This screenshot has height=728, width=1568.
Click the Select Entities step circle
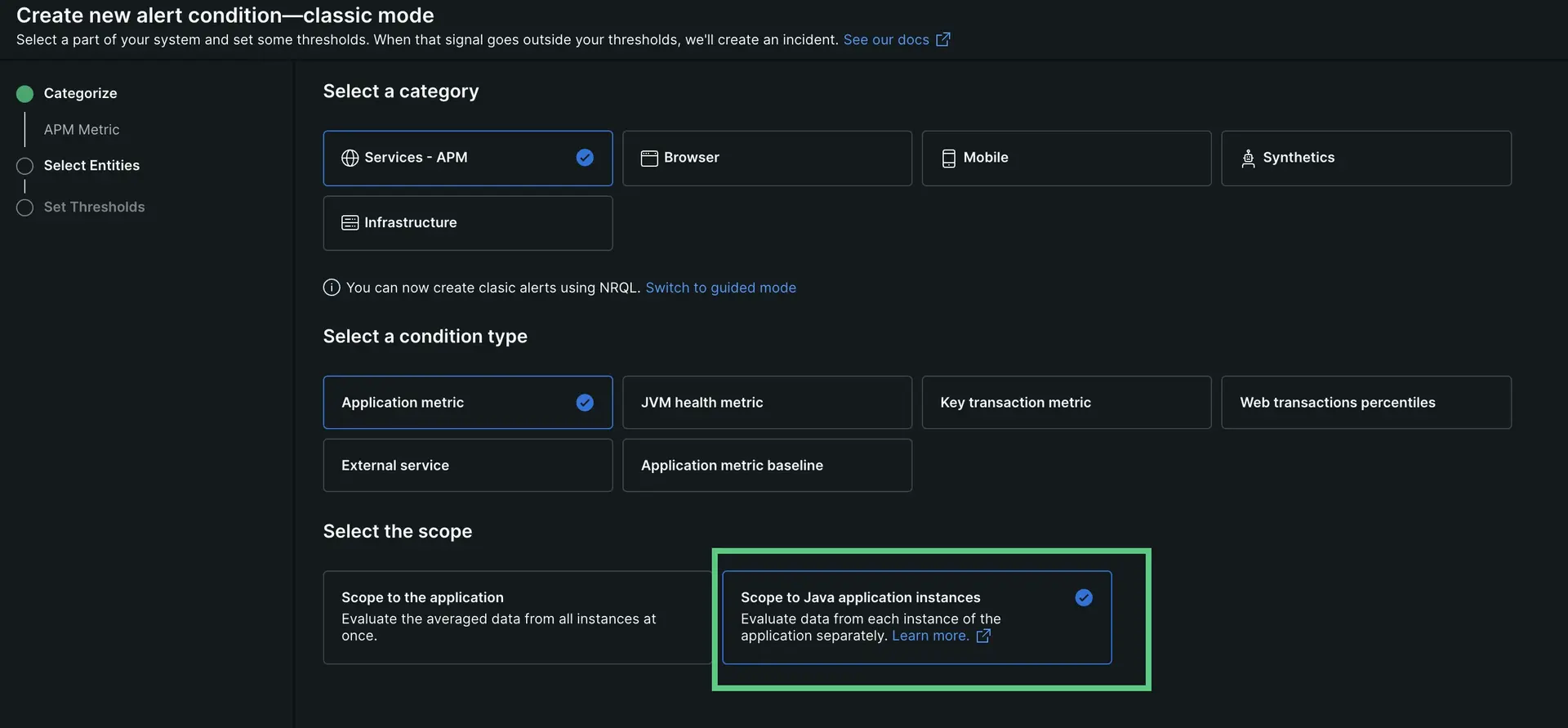point(24,166)
